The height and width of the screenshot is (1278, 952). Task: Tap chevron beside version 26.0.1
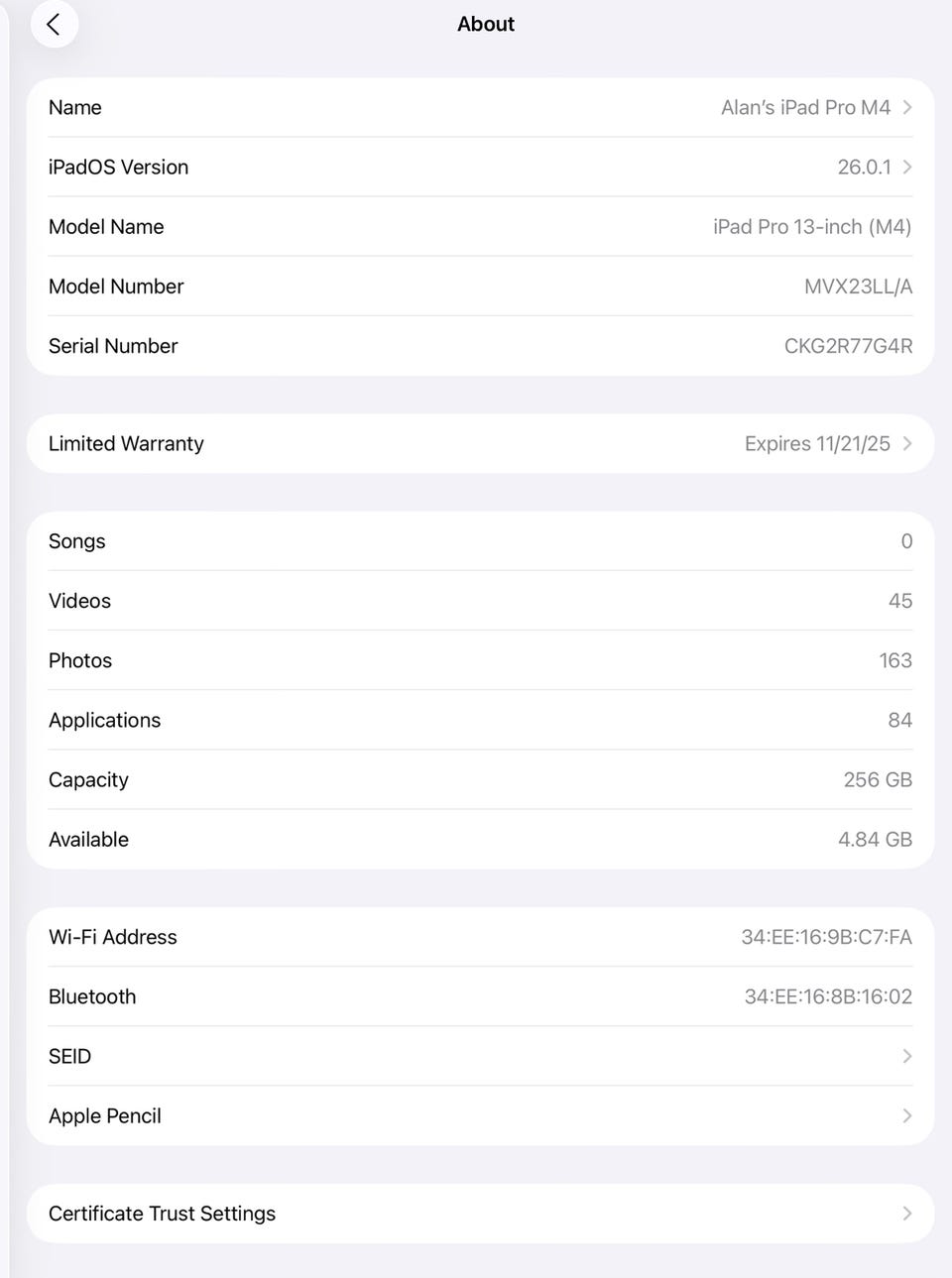907,168
